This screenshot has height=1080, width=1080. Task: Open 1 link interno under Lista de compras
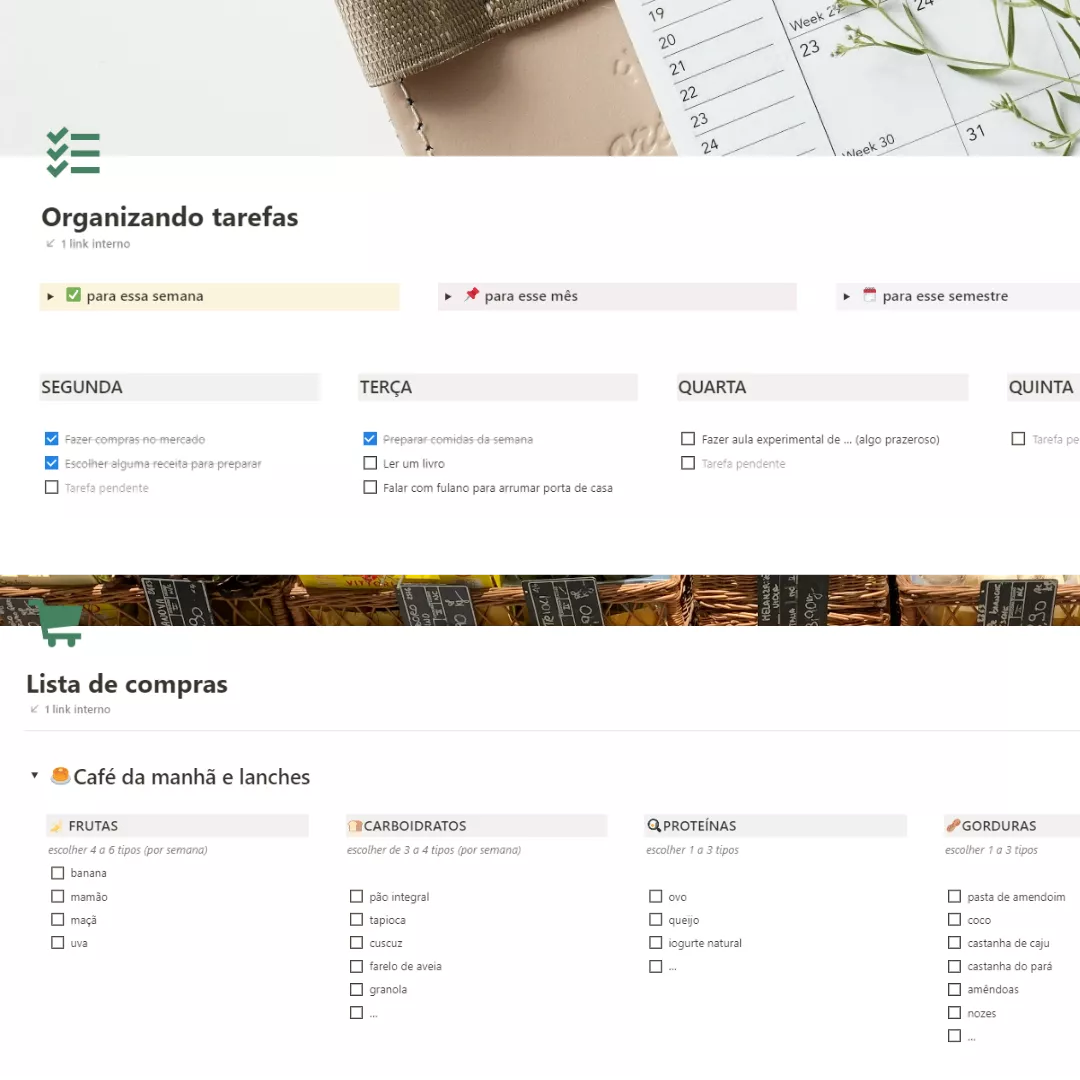(x=78, y=709)
